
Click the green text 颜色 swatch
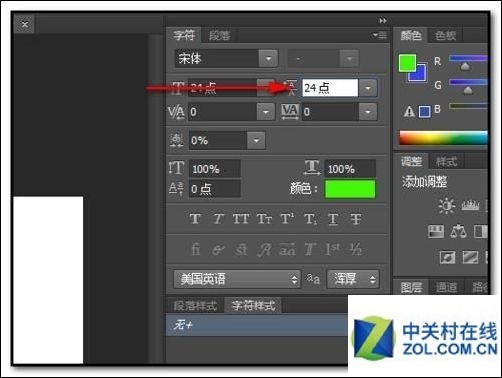(x=350, y=189)
